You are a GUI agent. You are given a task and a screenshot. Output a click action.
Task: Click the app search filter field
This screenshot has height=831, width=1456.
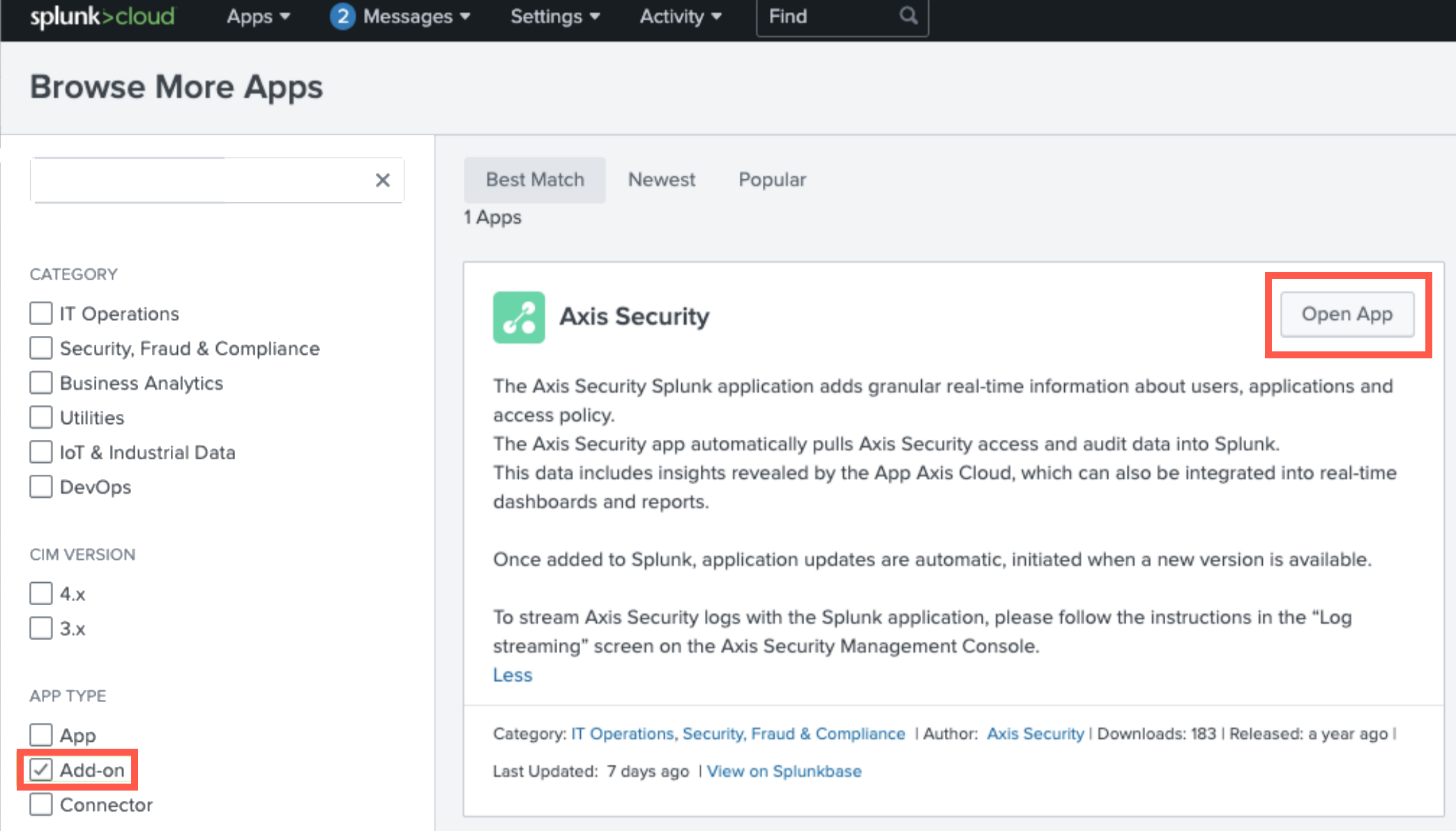(x=217, y=180)
